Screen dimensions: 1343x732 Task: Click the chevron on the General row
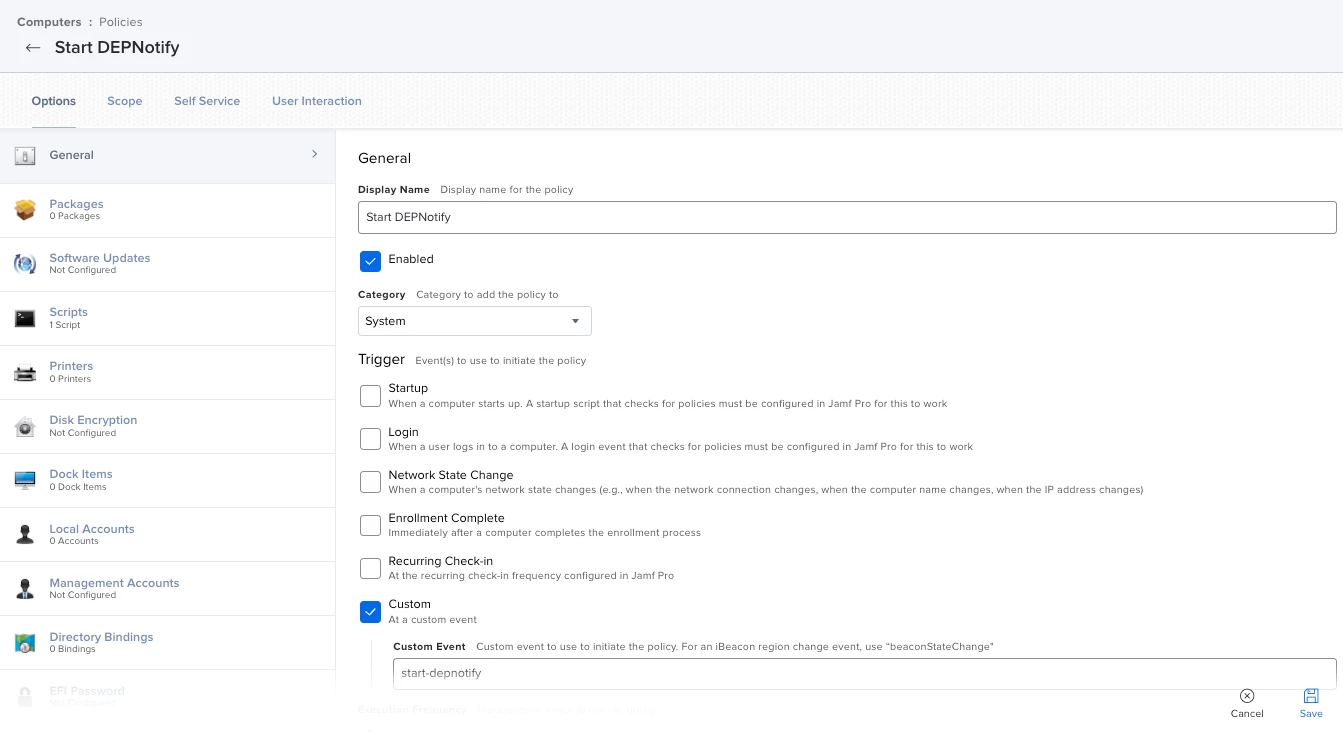coord(314,154)
